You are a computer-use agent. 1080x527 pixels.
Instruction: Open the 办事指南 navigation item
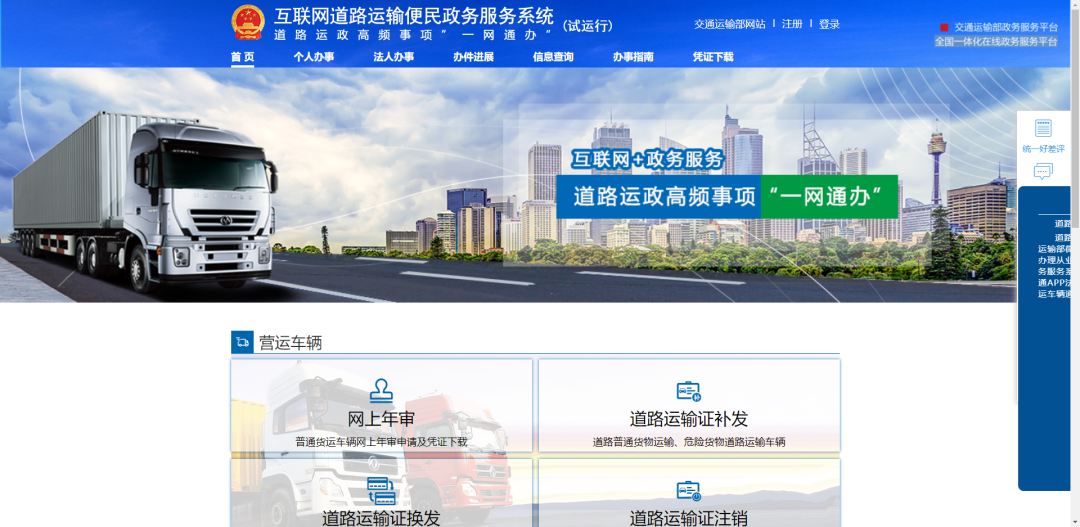point(633,57)
